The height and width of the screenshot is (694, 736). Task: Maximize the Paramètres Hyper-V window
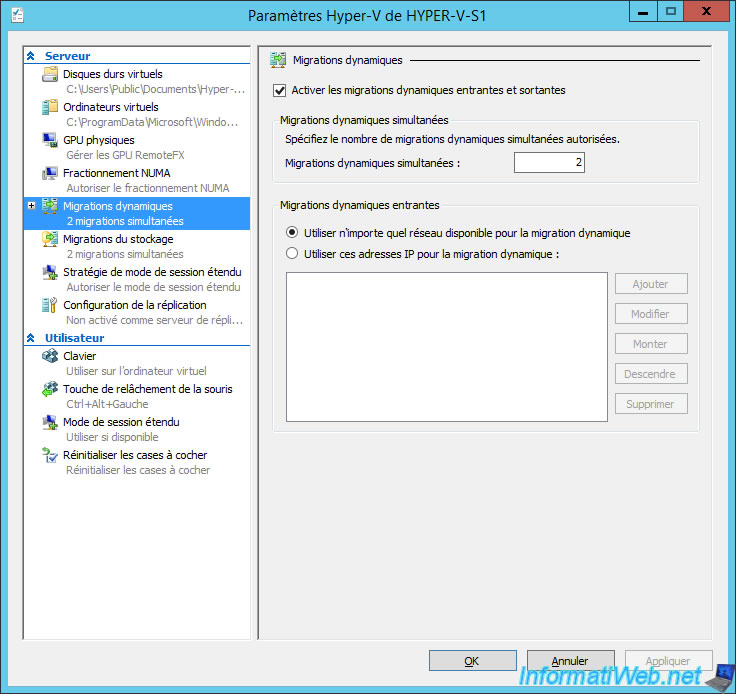pos(671,11)
